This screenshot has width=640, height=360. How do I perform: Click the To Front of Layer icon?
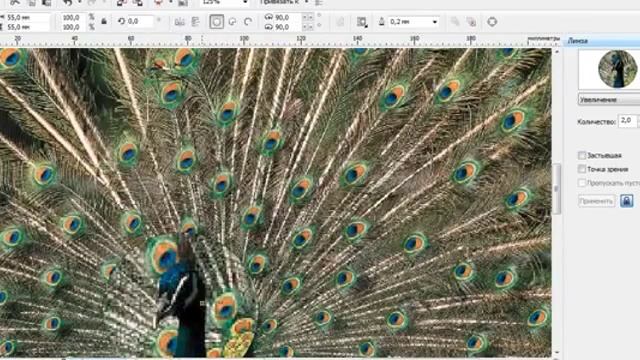(455, 22)
